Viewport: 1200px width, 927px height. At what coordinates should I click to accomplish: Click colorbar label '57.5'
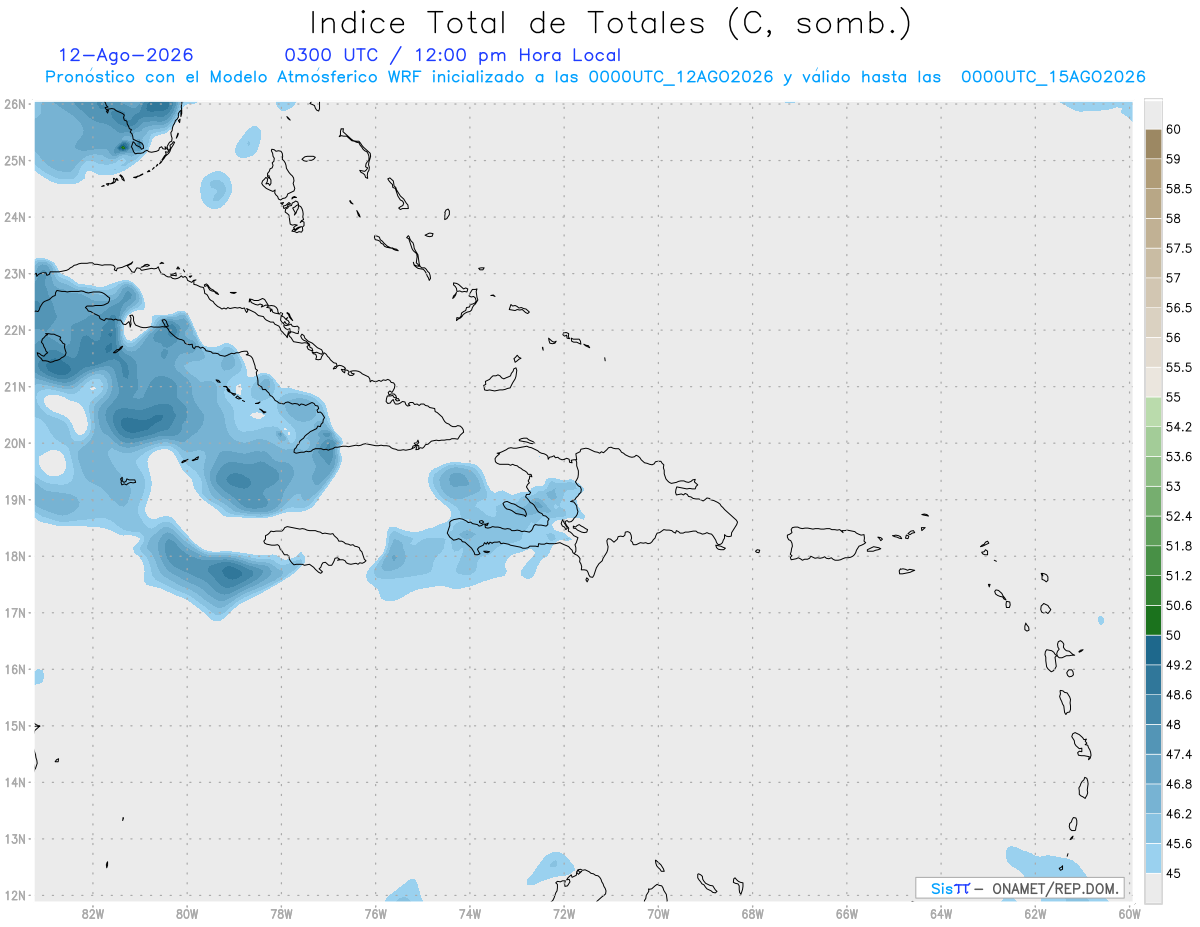click(1179, 248)
